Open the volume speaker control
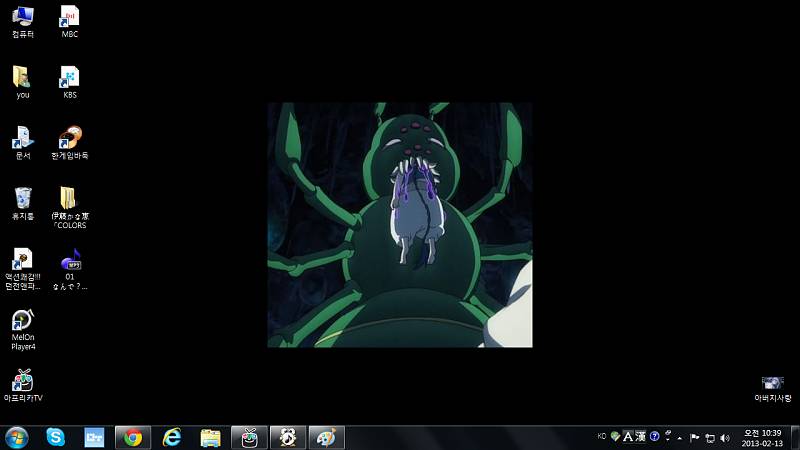This screenshot has width=800, height=450. click(724, 437)
